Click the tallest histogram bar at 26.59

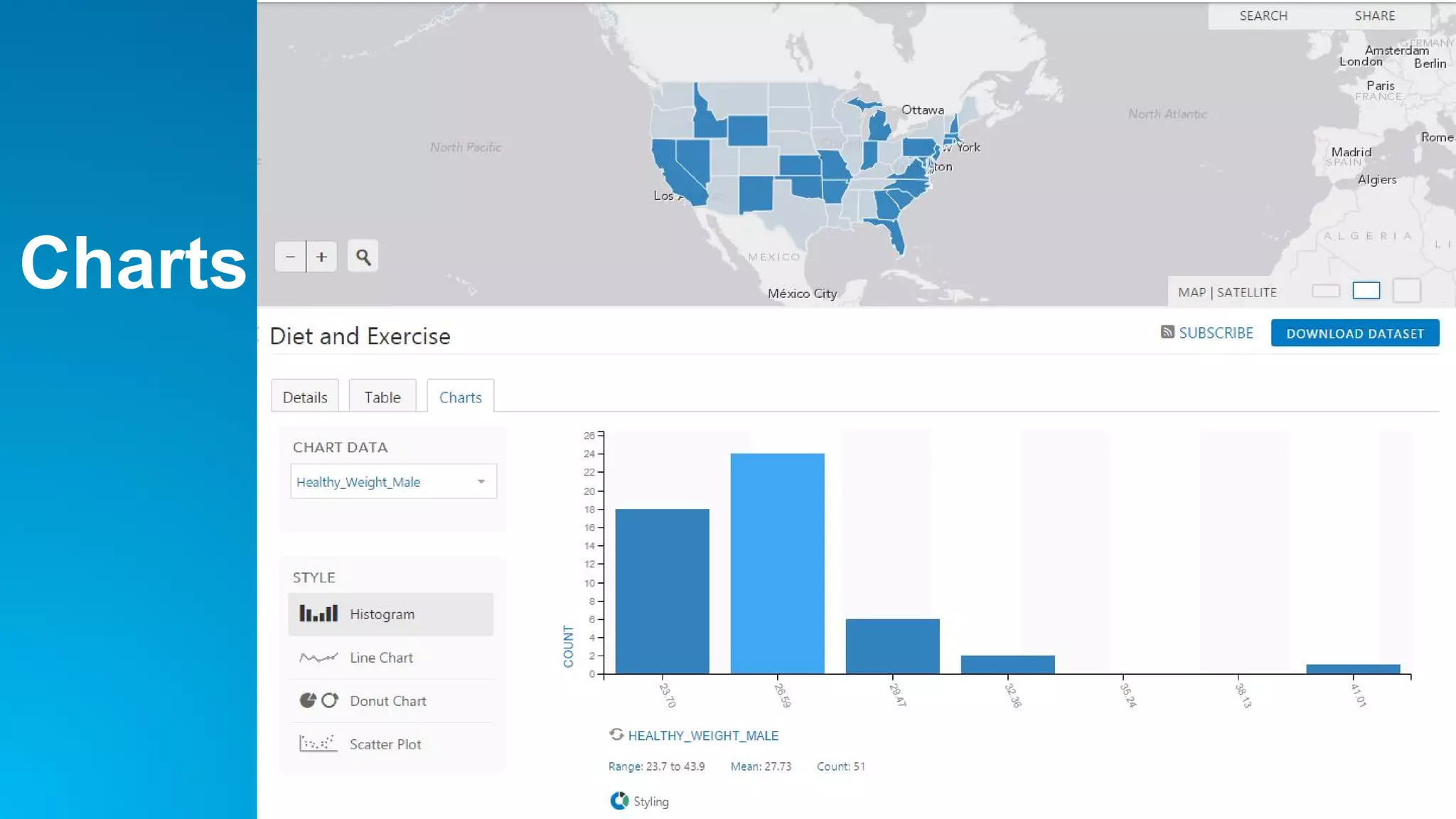tap(777, 563)
